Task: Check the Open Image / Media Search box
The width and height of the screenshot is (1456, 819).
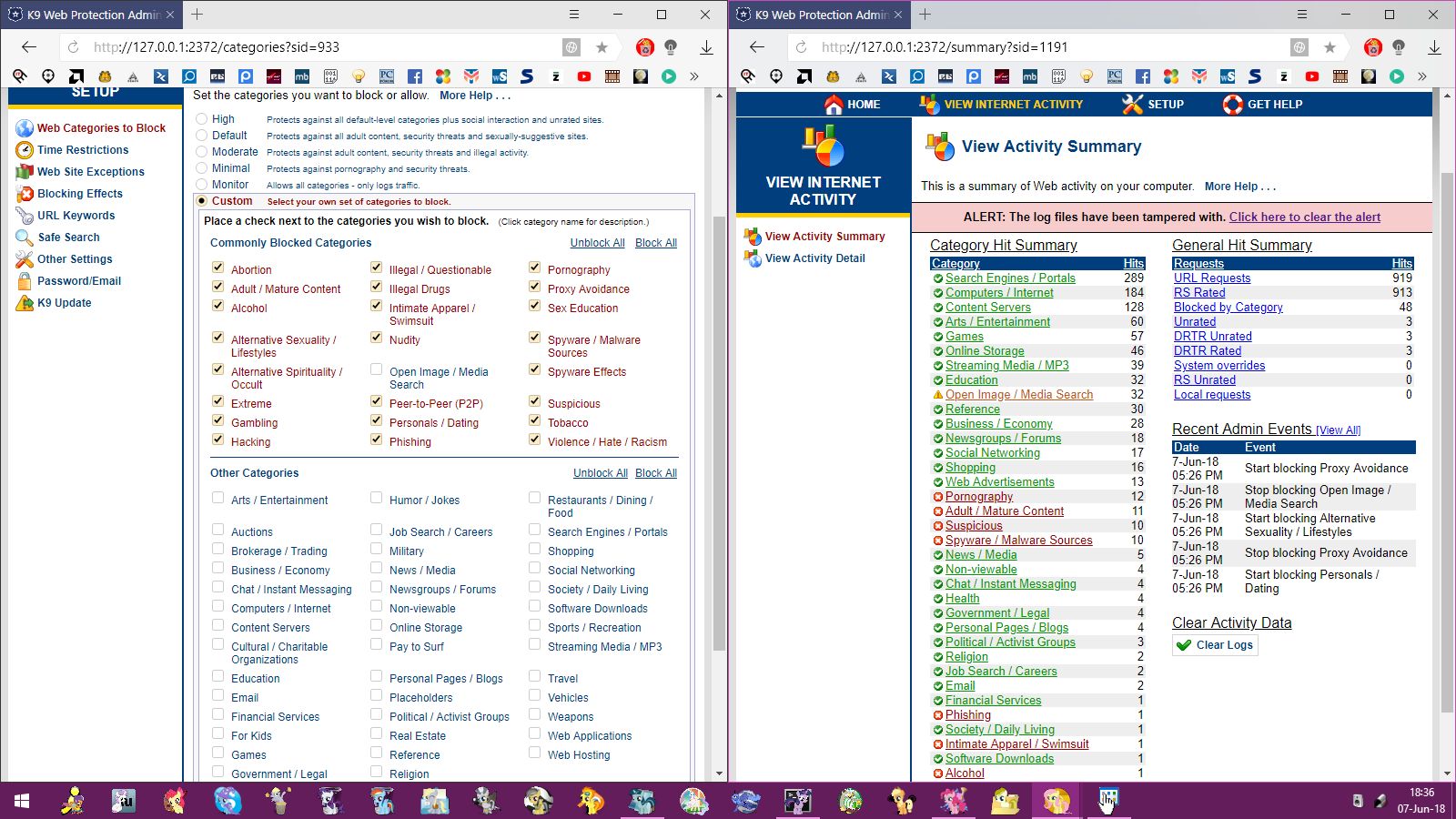Action: click(x=376, y=369)
